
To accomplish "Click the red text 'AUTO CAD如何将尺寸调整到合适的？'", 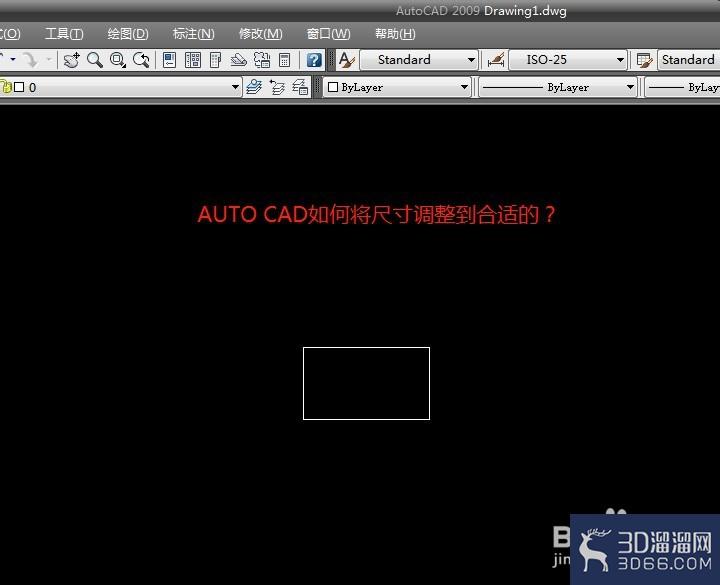I will tap(377, 214).
